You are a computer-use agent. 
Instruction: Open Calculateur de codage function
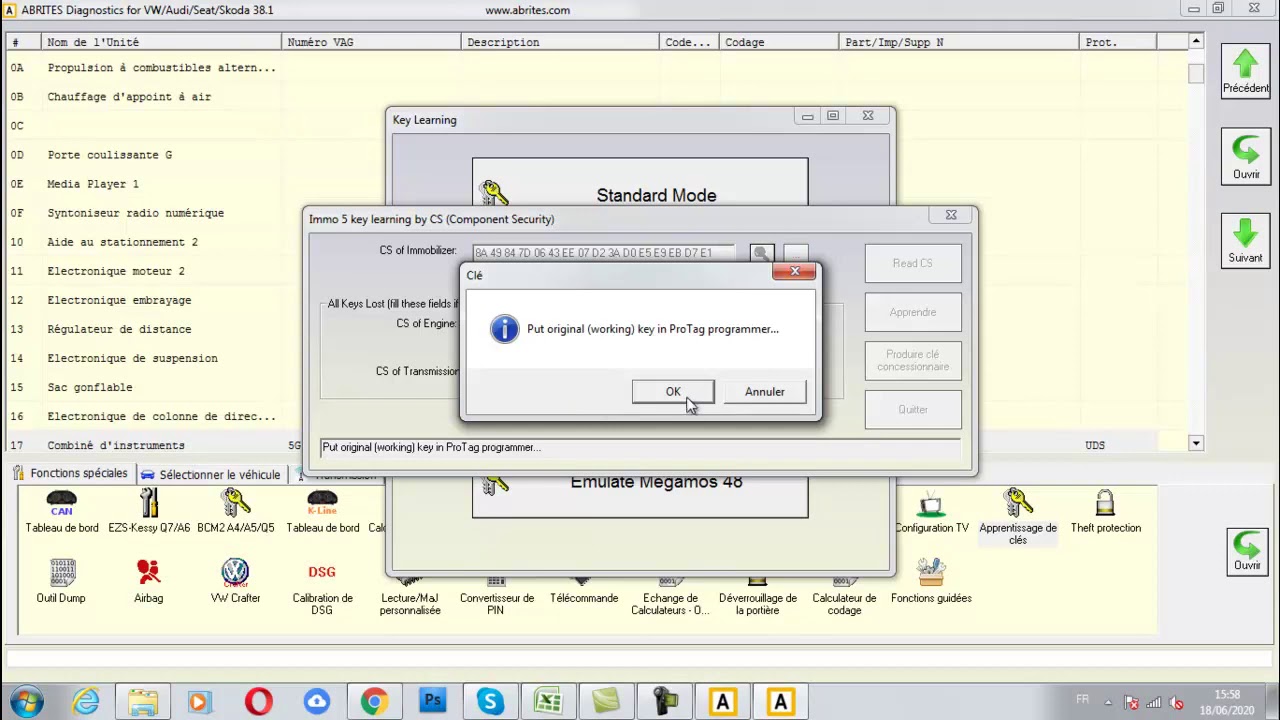(x=844, y=596)
